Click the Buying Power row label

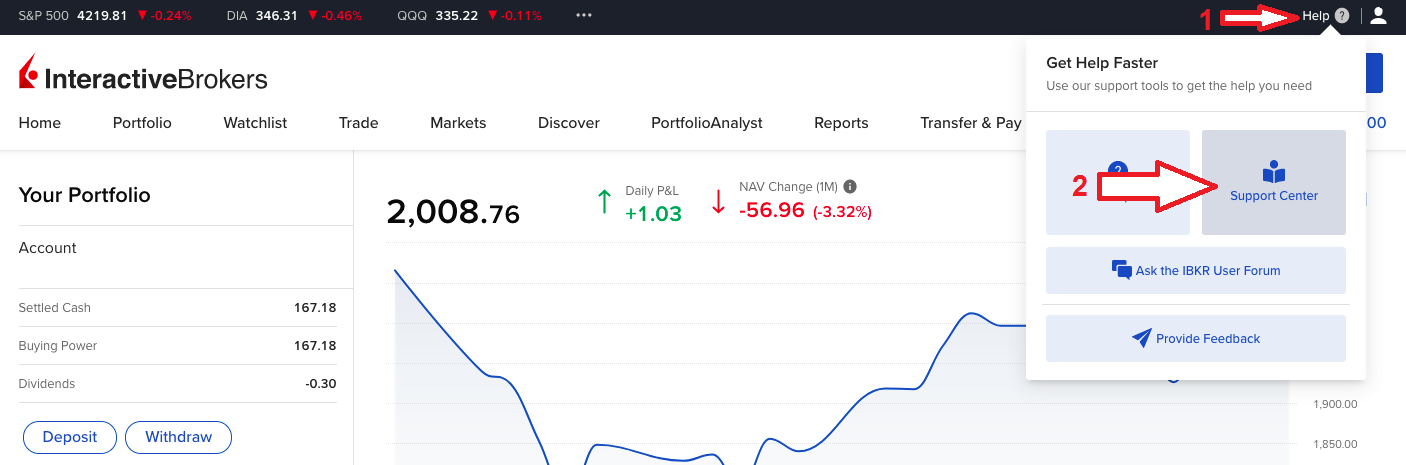click(58, 346)
